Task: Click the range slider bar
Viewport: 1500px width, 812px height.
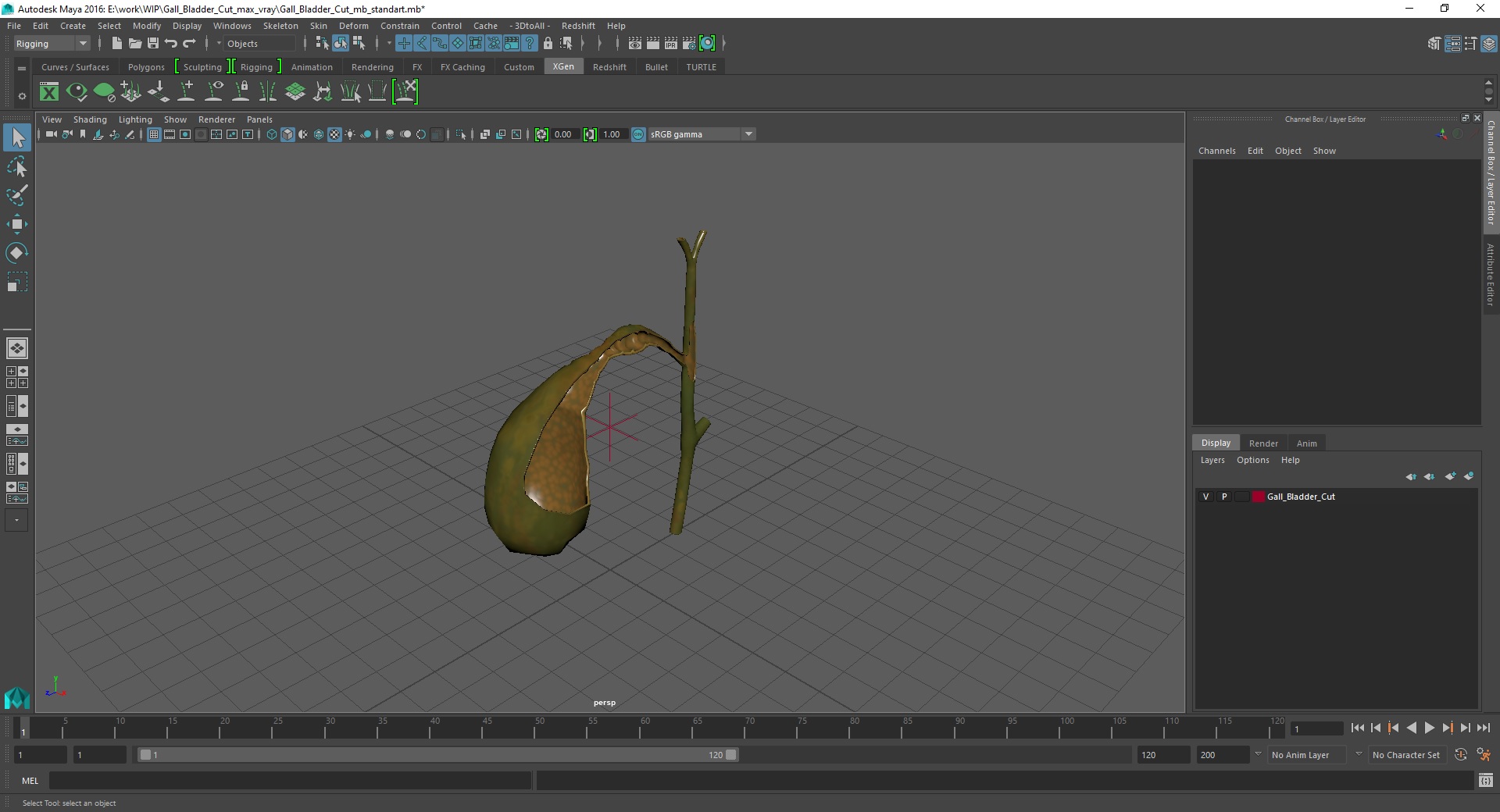Action: (x=437, y=755)
